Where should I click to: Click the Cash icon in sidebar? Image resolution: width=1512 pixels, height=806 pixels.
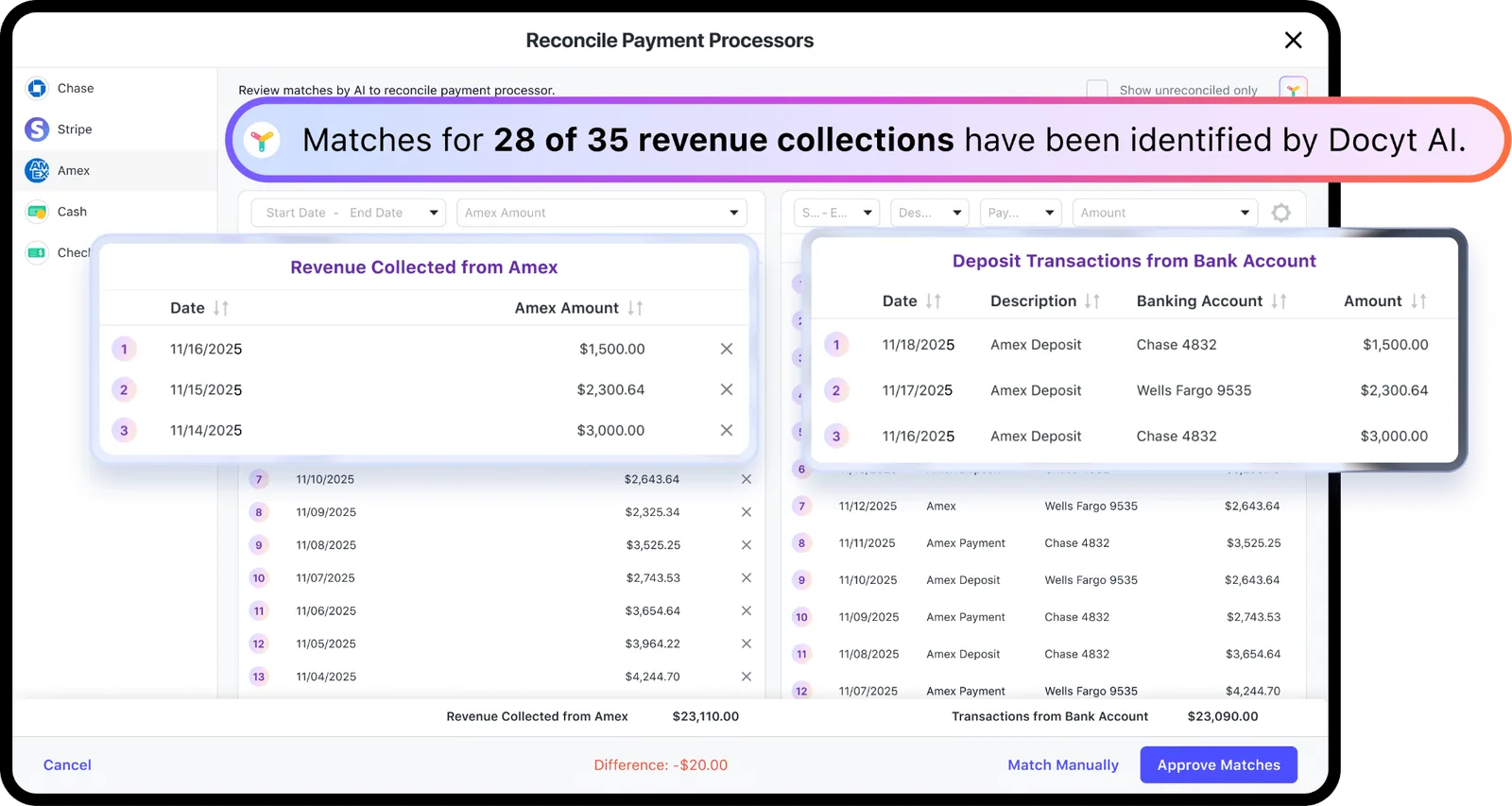pos(37,212)
